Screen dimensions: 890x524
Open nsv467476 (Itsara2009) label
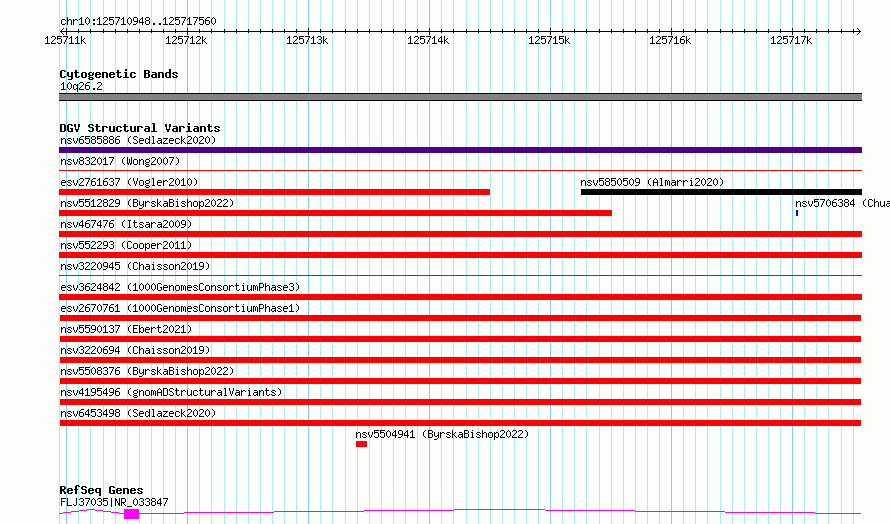126,224
